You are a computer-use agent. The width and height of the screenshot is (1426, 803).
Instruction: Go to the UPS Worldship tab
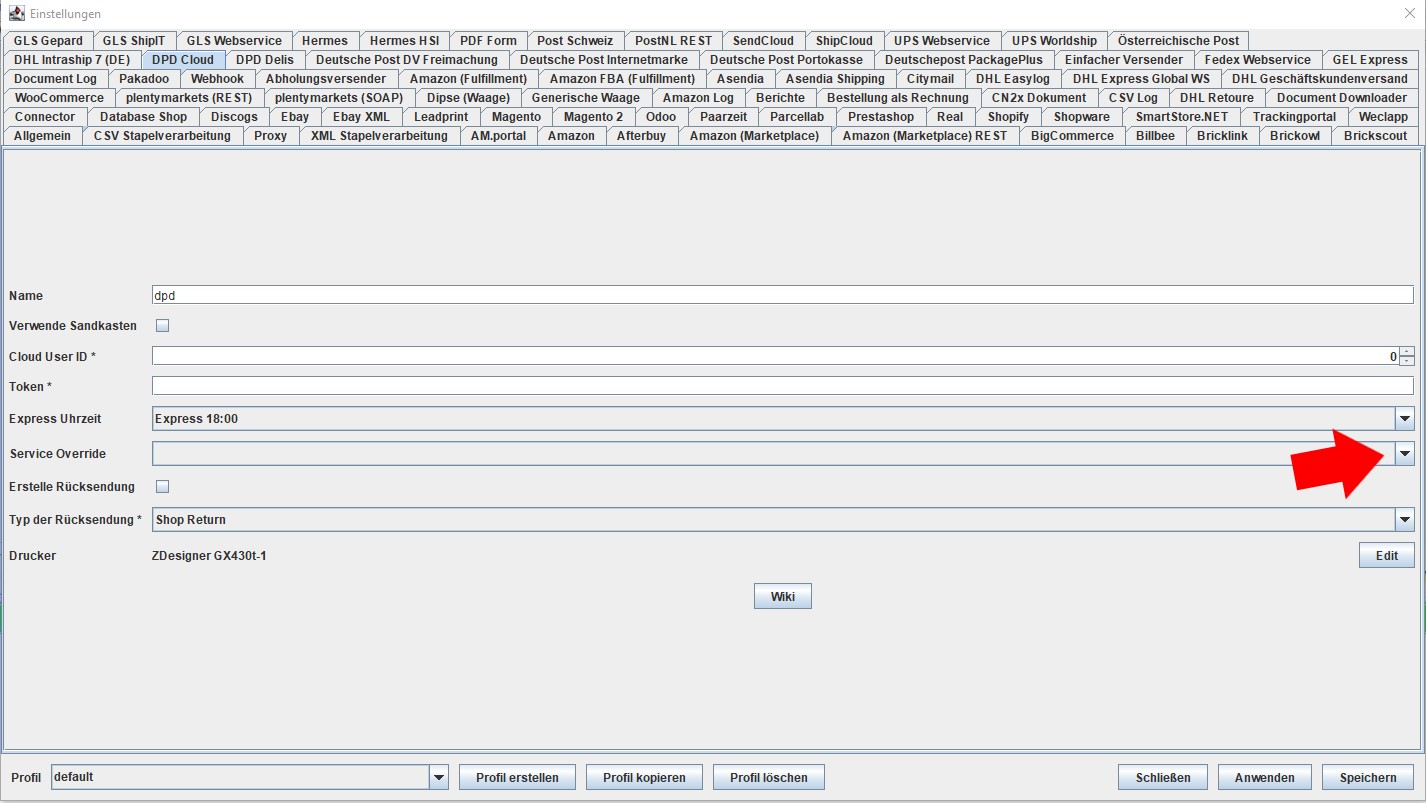click(1054, 41)
